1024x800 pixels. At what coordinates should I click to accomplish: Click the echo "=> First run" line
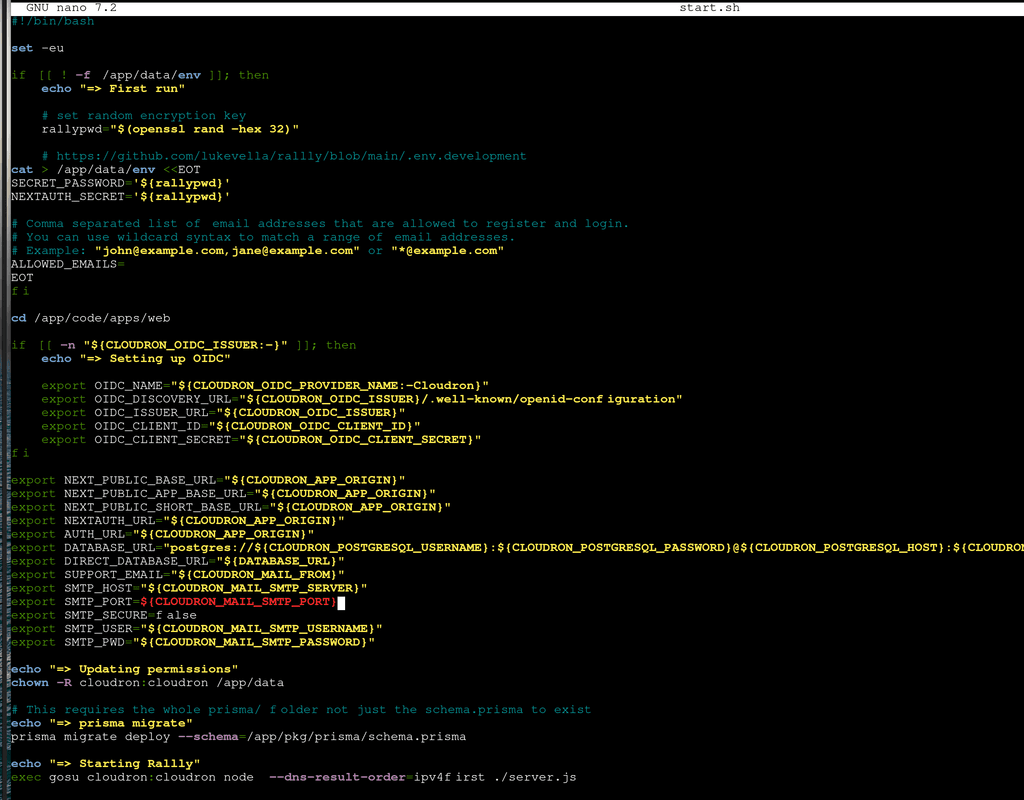point(110,88)
